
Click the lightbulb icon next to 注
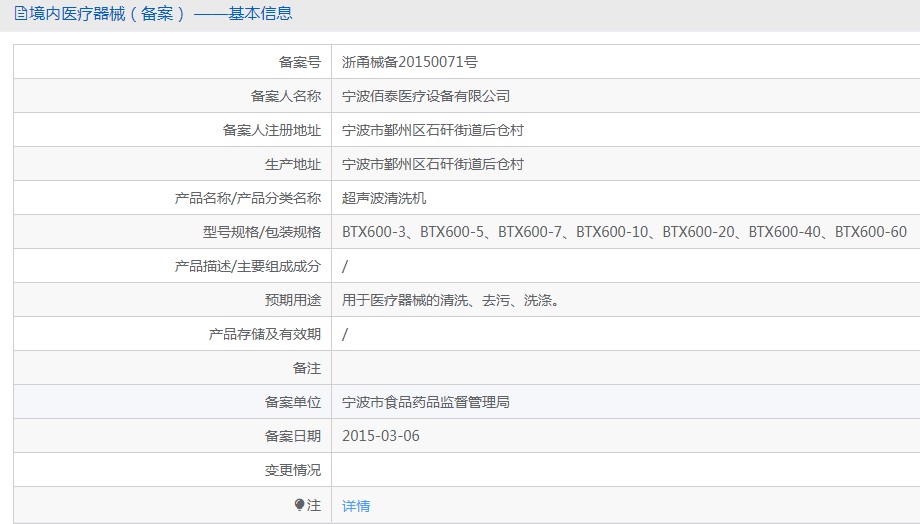(299, 505)
